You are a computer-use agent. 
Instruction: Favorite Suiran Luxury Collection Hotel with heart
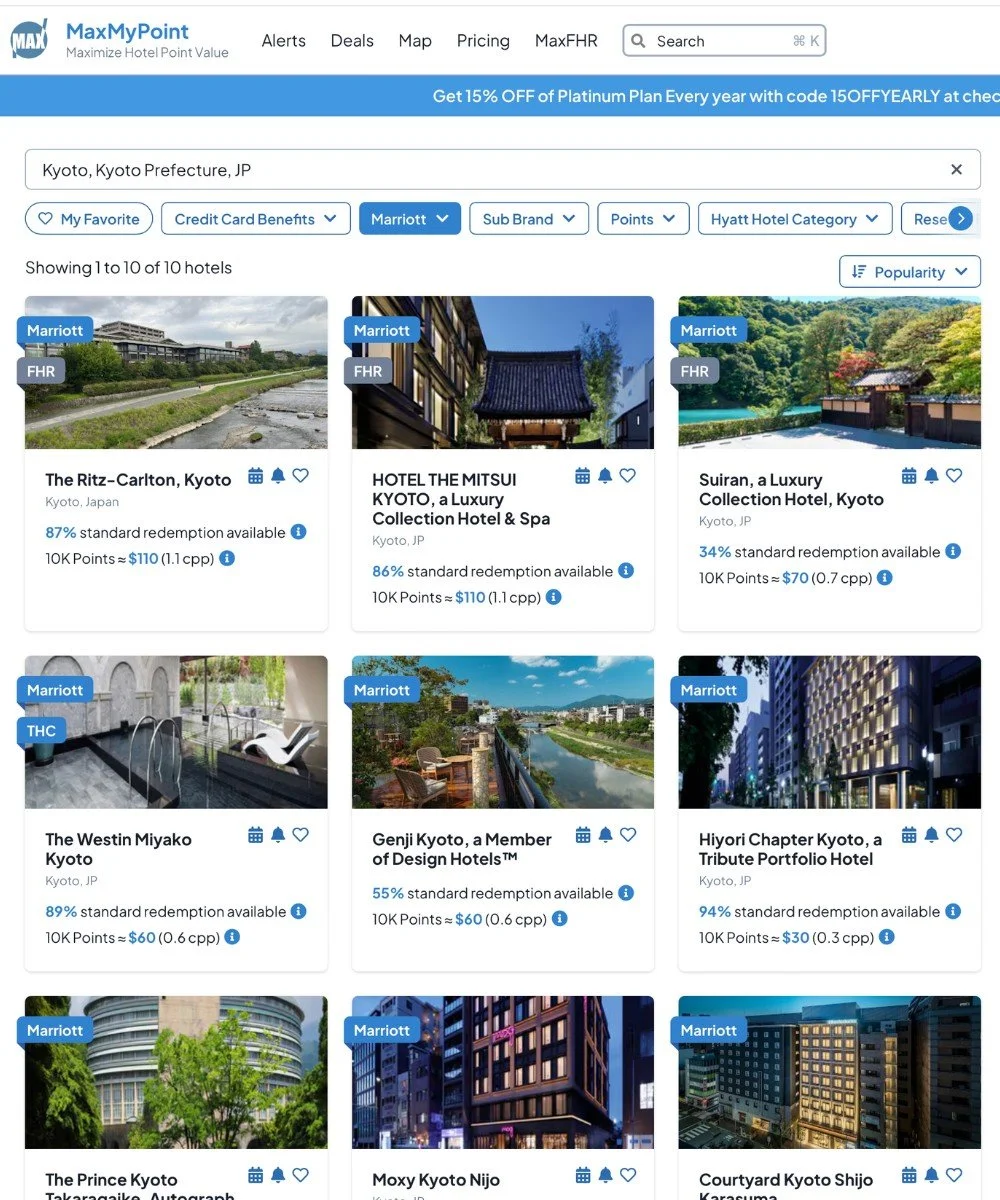954,476
